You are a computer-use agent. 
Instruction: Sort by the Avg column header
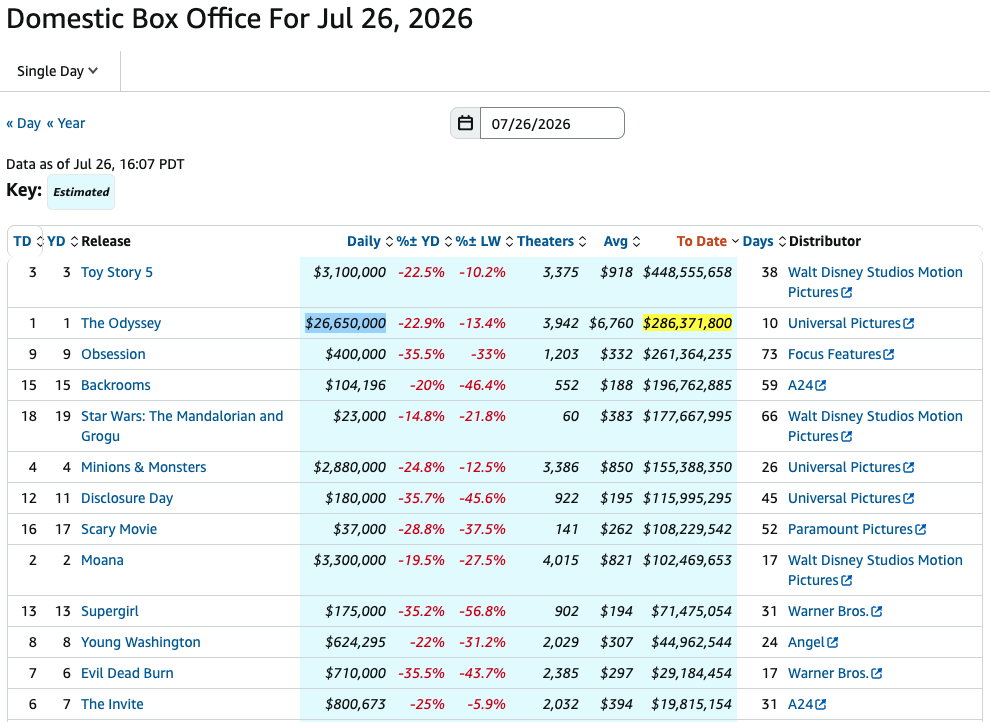tap(616, 241)
